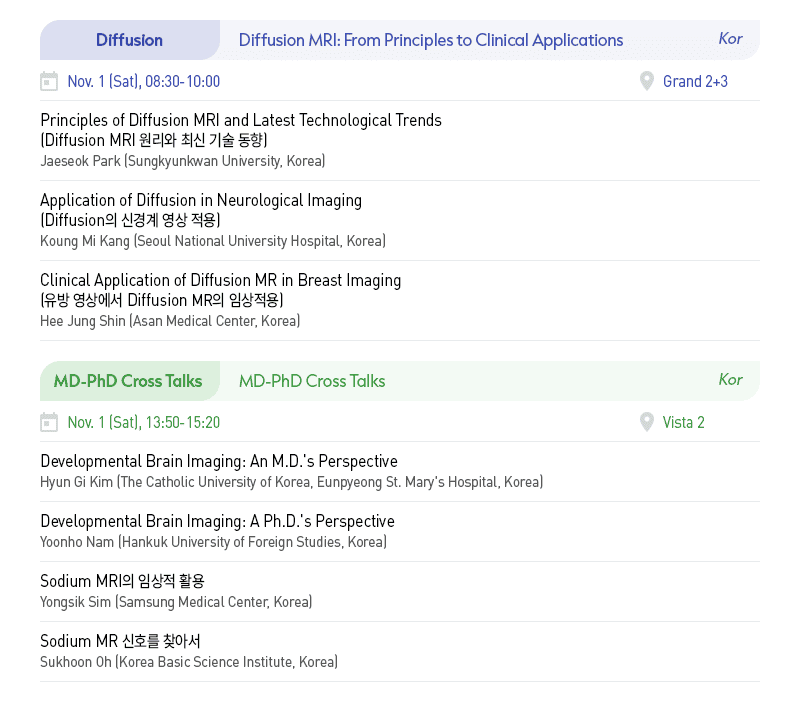The image size is (800, 722).
Task: Click the Kor label in MD-PhD header
Action: pos(730,380)
